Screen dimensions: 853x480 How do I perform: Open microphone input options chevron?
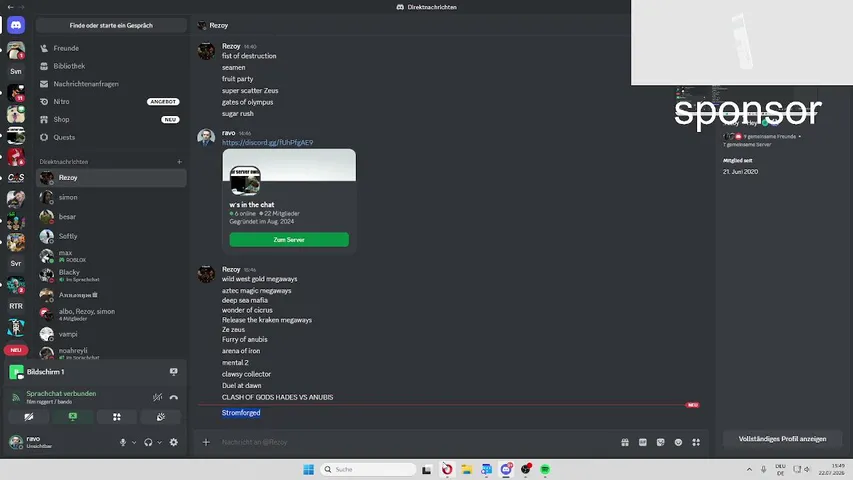[x=134, y=442]
